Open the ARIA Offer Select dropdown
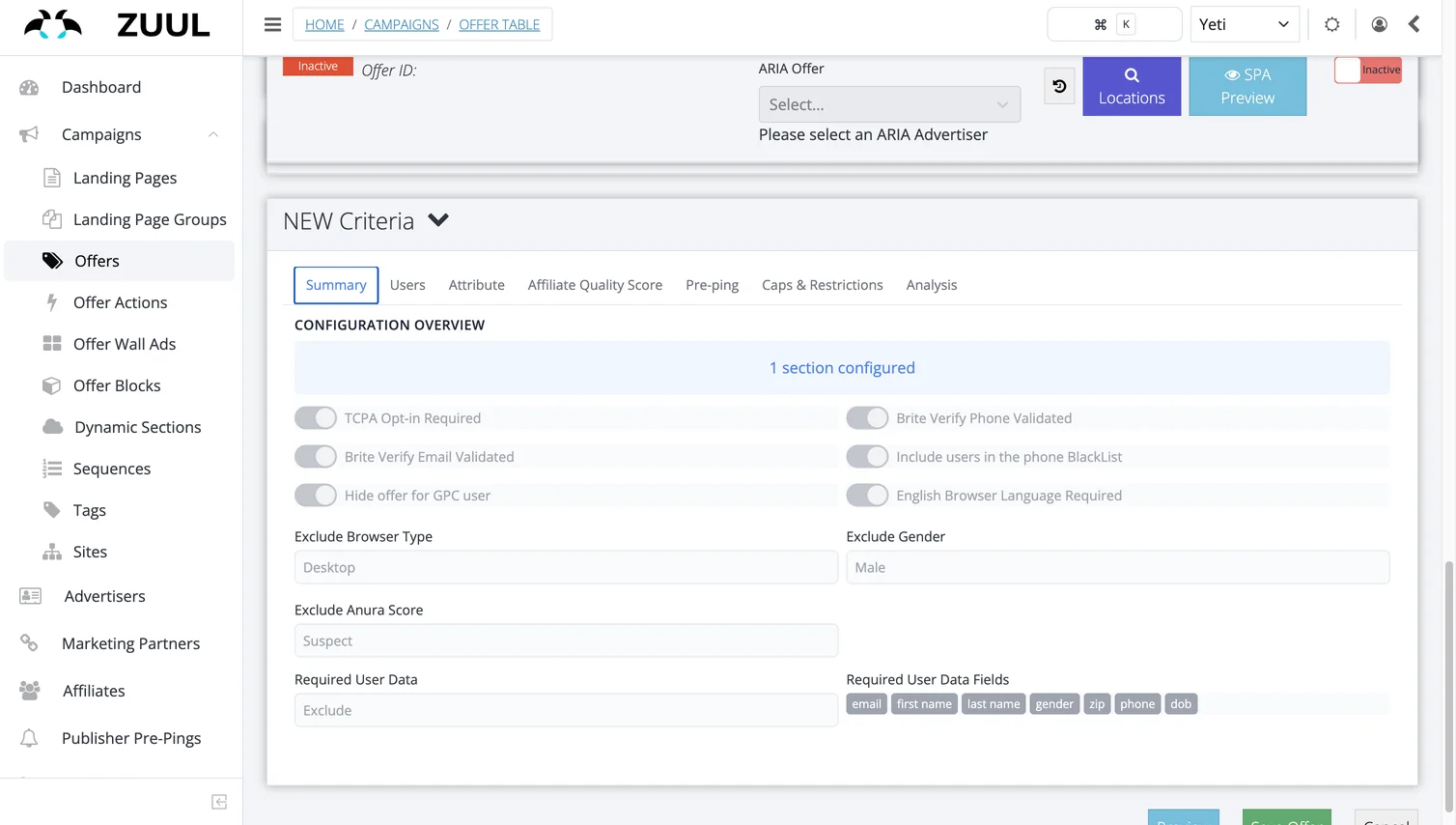1456x825 pixels. click(x=889, y=104)
